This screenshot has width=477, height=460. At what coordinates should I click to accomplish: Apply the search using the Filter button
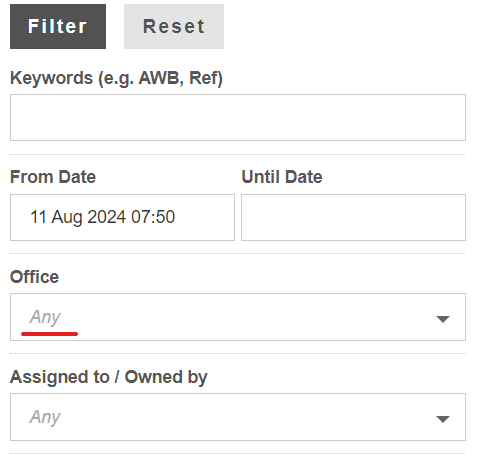click(58, 27)
